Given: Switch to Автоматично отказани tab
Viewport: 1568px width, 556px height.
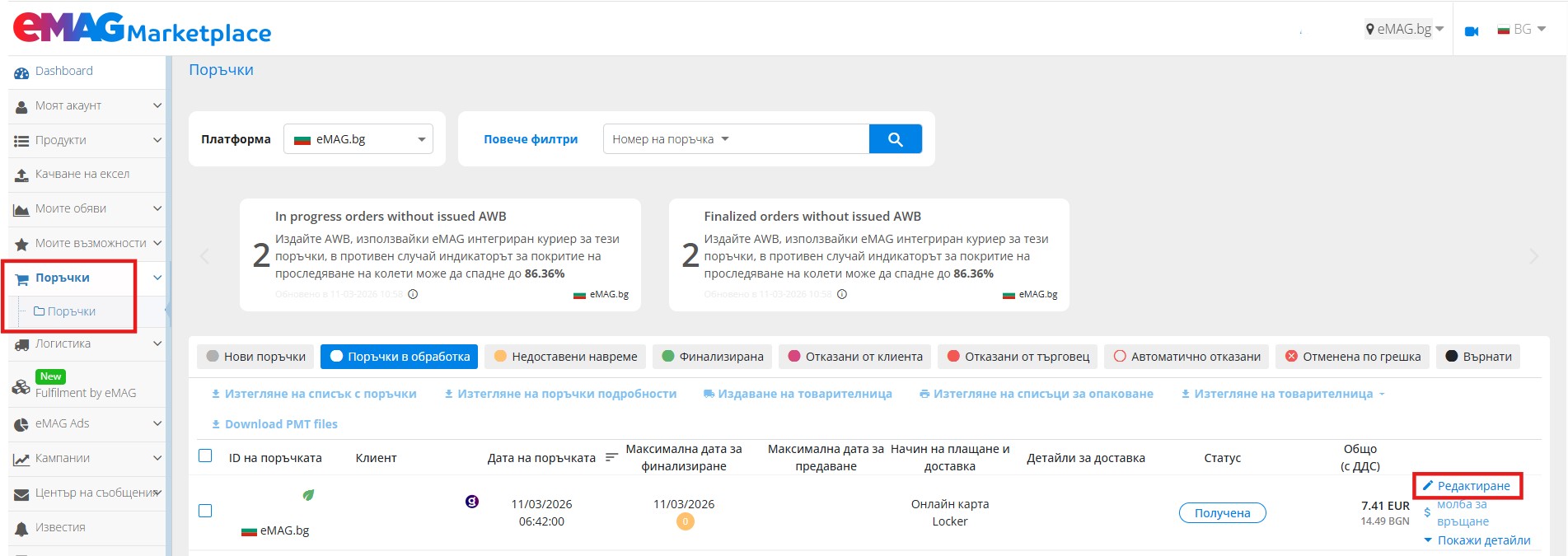Looking at the screenshot, I should tap(1187, 357).
